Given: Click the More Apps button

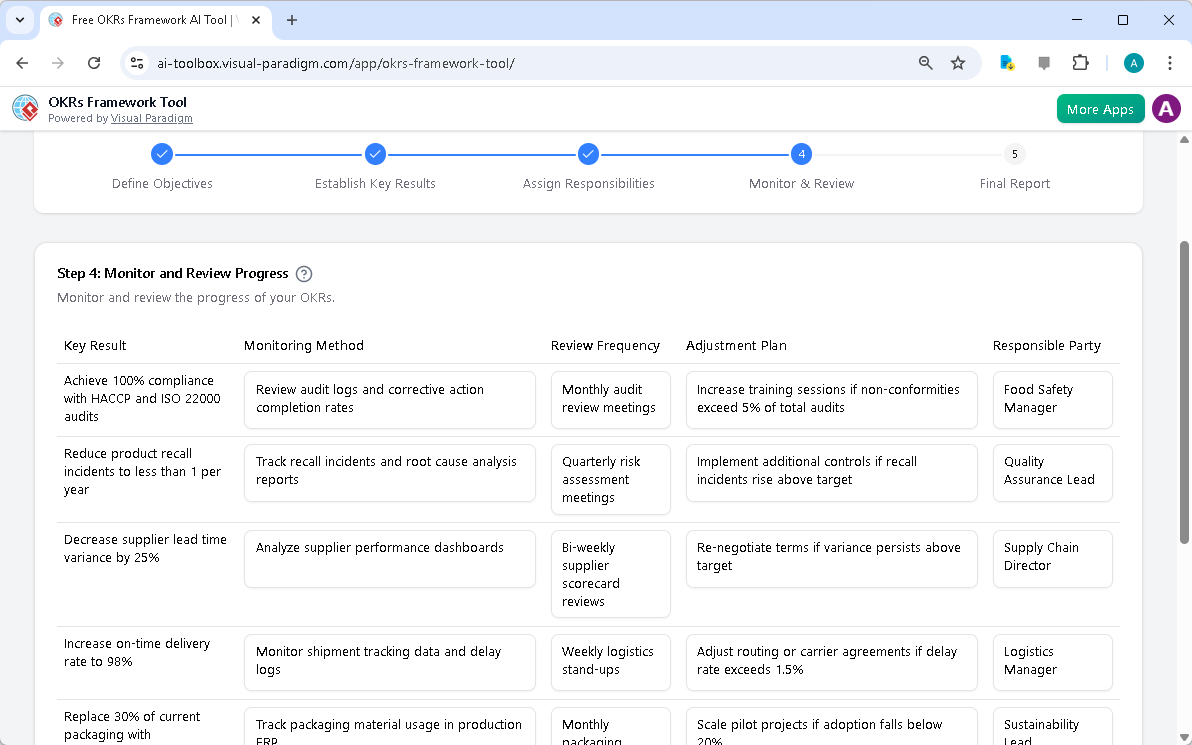Looking at the screenshot, I should click(x=1100, y=108).
